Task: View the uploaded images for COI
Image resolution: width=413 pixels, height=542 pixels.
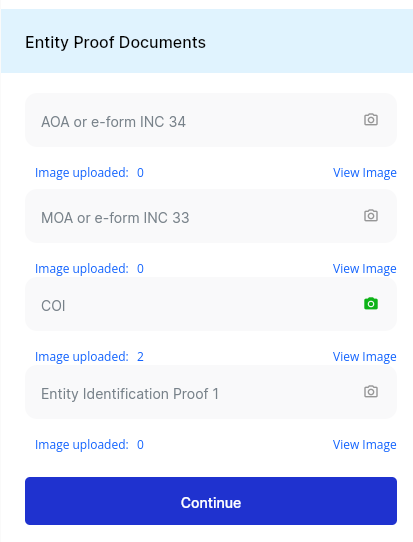Action: pos(364,356)
